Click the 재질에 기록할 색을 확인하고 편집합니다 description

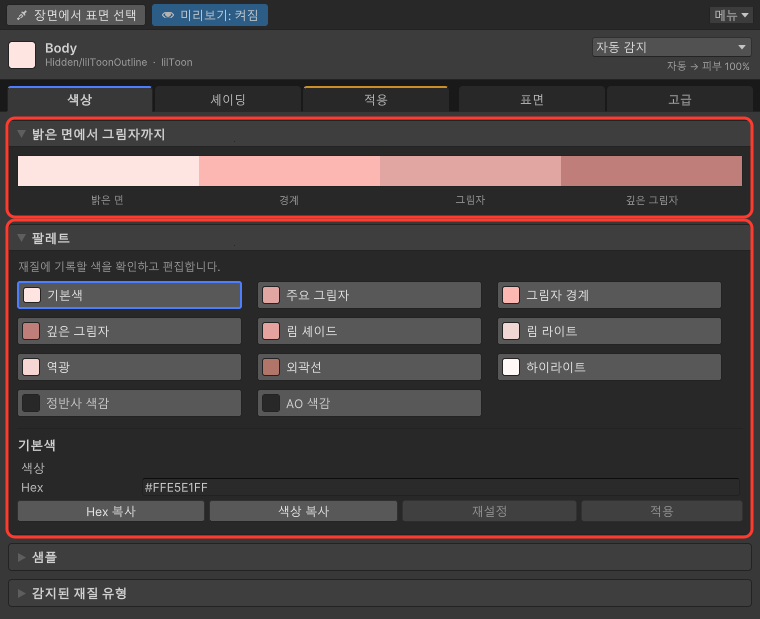click(x=119, y=266)
